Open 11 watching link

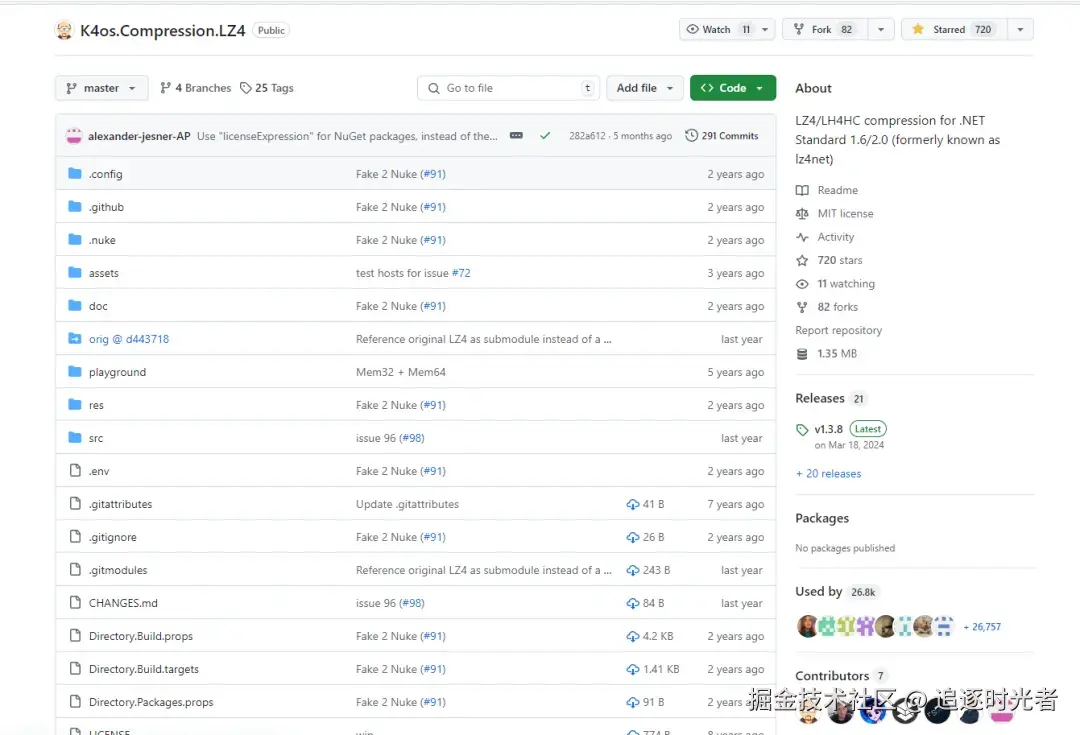(x=845, y=284)
